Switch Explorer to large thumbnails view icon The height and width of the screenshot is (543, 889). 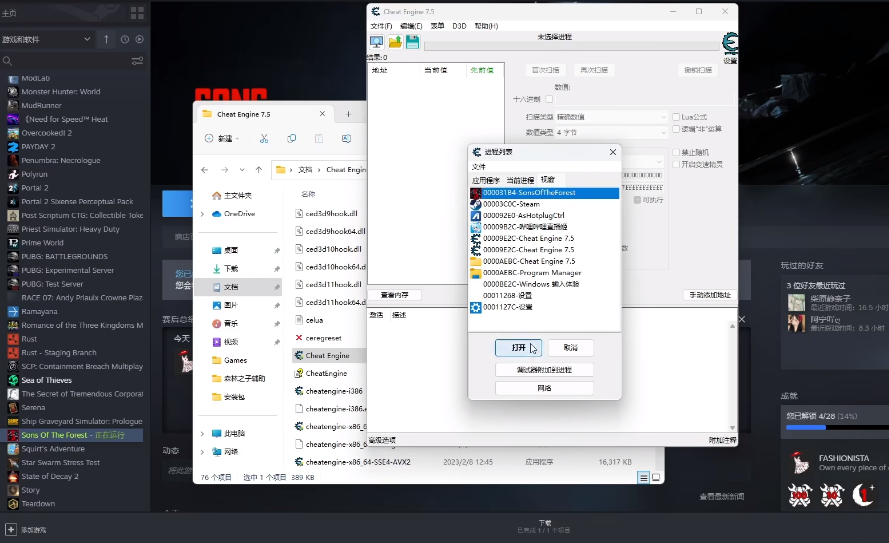pos(656,478)
